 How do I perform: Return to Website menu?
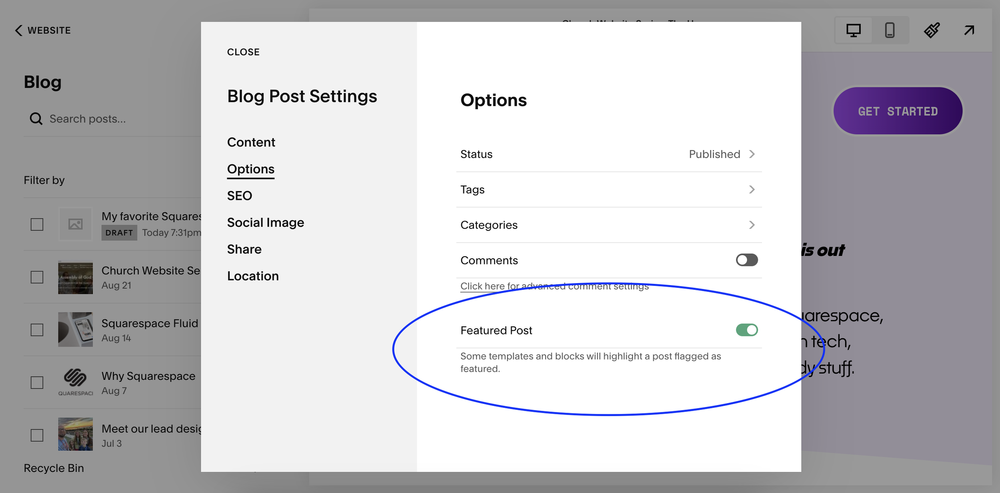(43, 31)
